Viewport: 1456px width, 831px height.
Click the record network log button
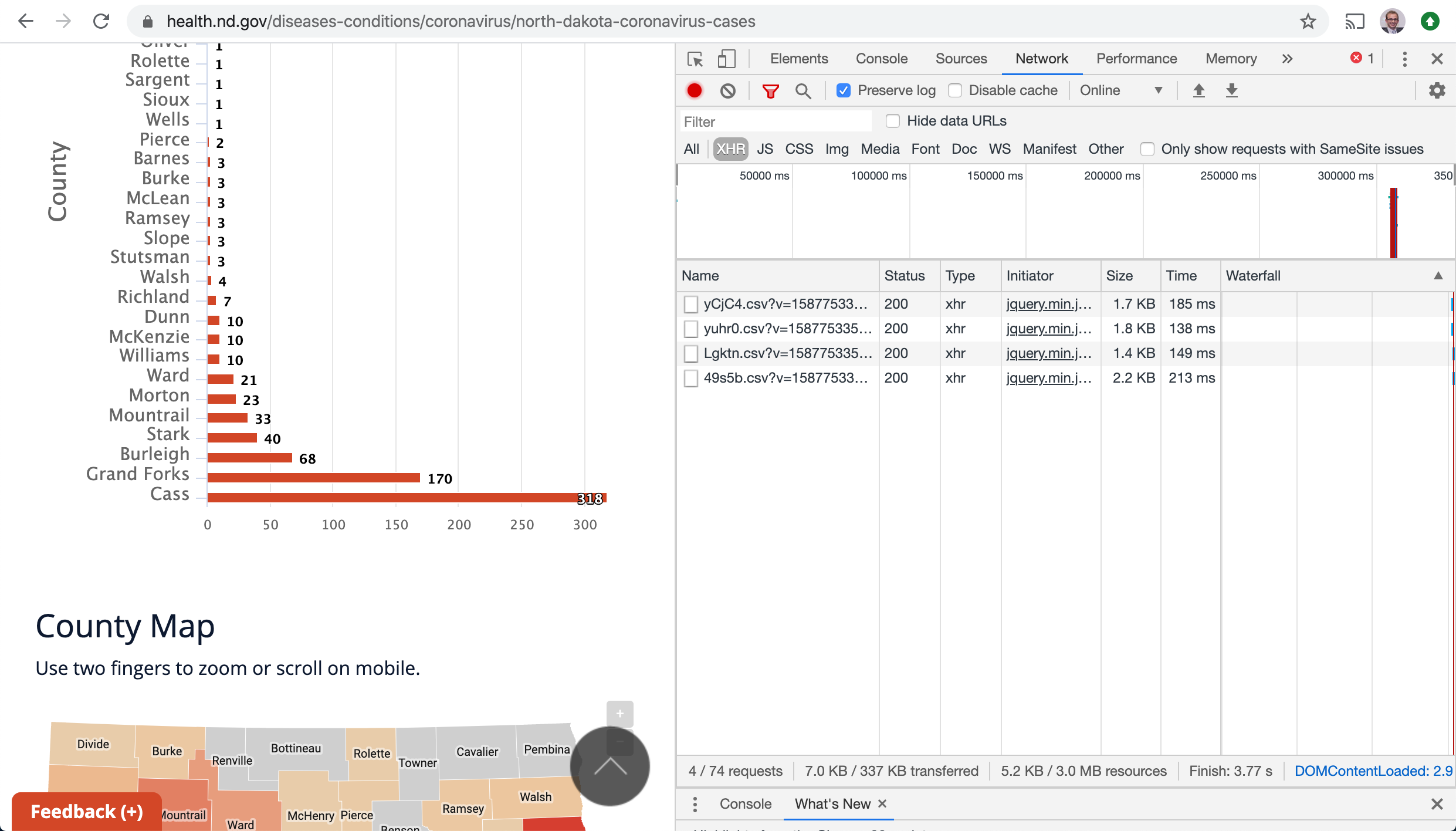click(x=695, y=90)
